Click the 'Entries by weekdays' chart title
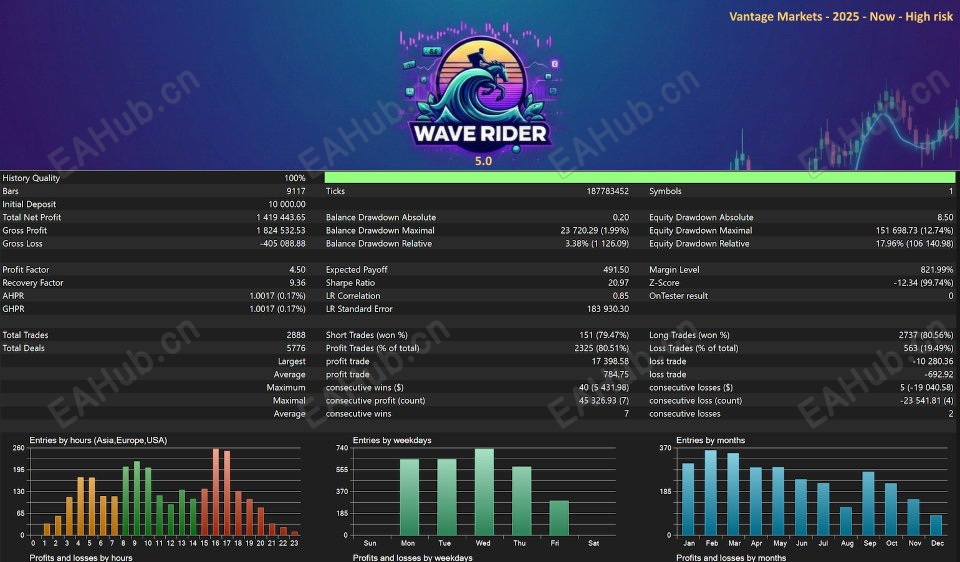 [x=392, y=440]
